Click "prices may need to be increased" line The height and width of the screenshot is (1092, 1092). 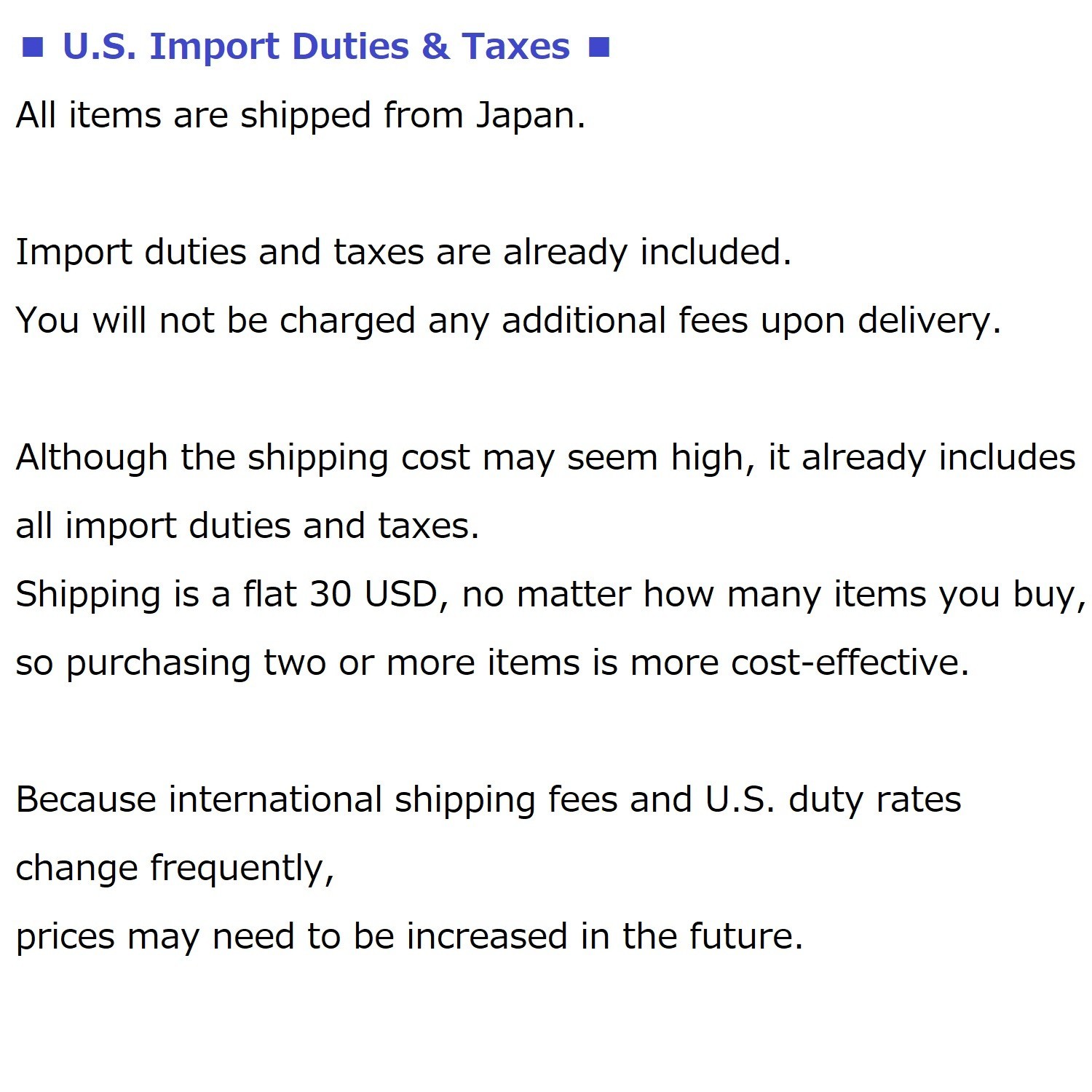(x=408, y=937)
